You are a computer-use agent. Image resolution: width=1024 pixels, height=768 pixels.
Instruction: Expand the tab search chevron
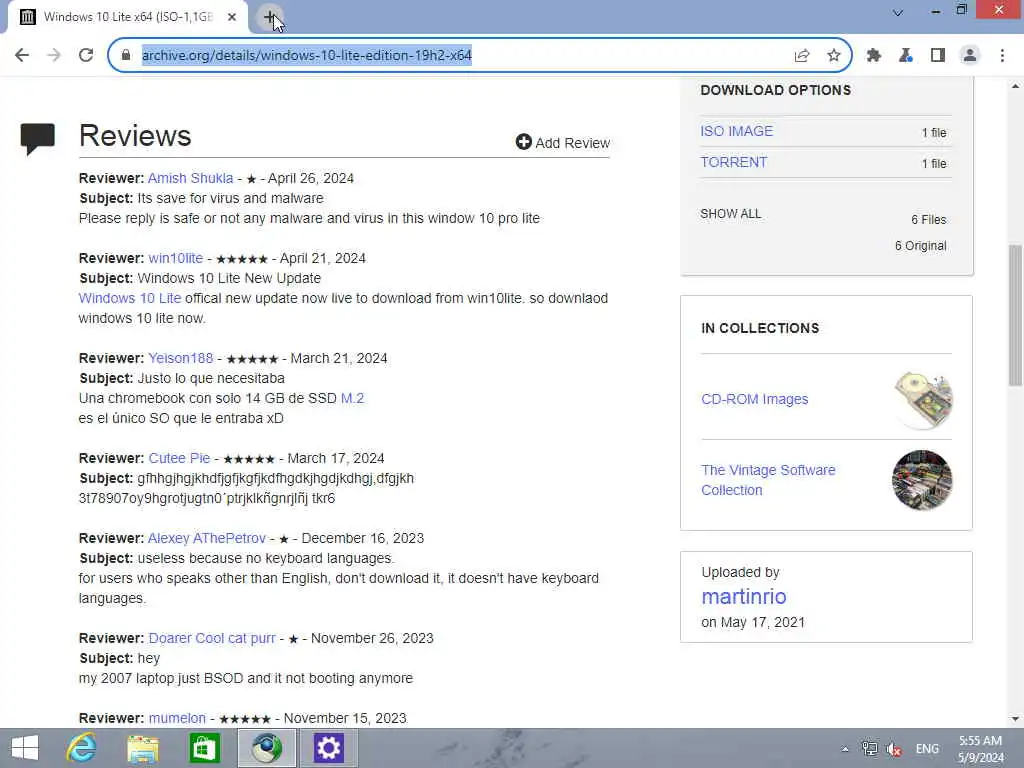(898, 12)
